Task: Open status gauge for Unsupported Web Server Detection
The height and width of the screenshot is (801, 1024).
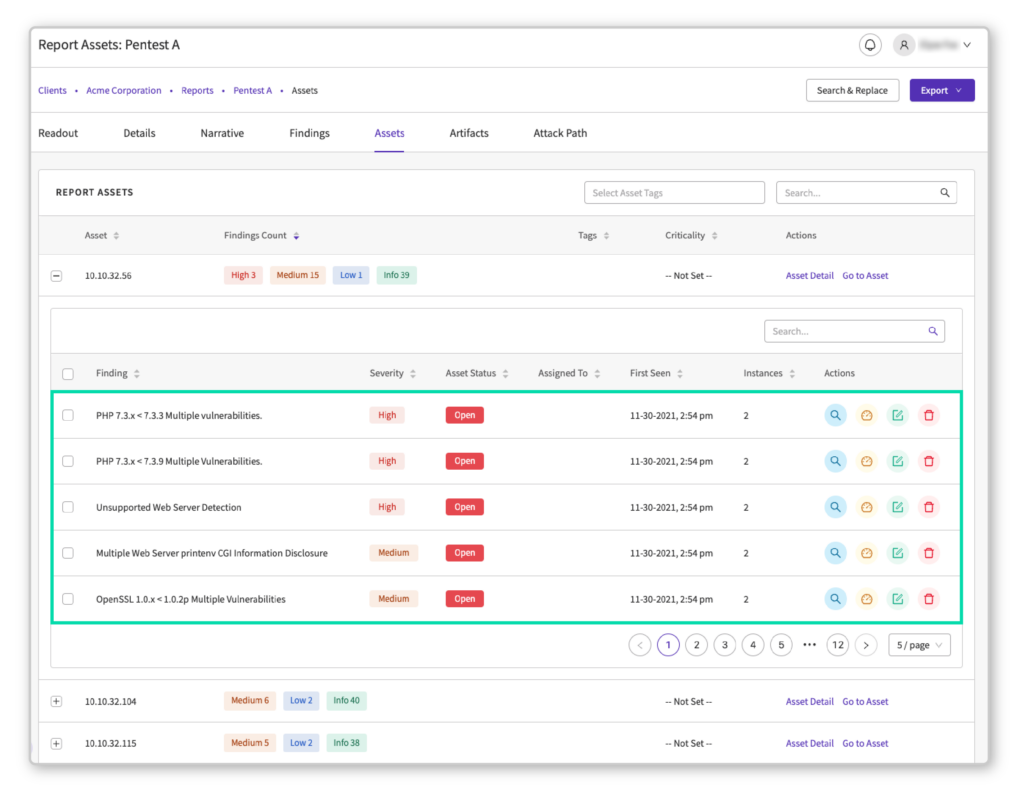Action: tap(866, 507)
